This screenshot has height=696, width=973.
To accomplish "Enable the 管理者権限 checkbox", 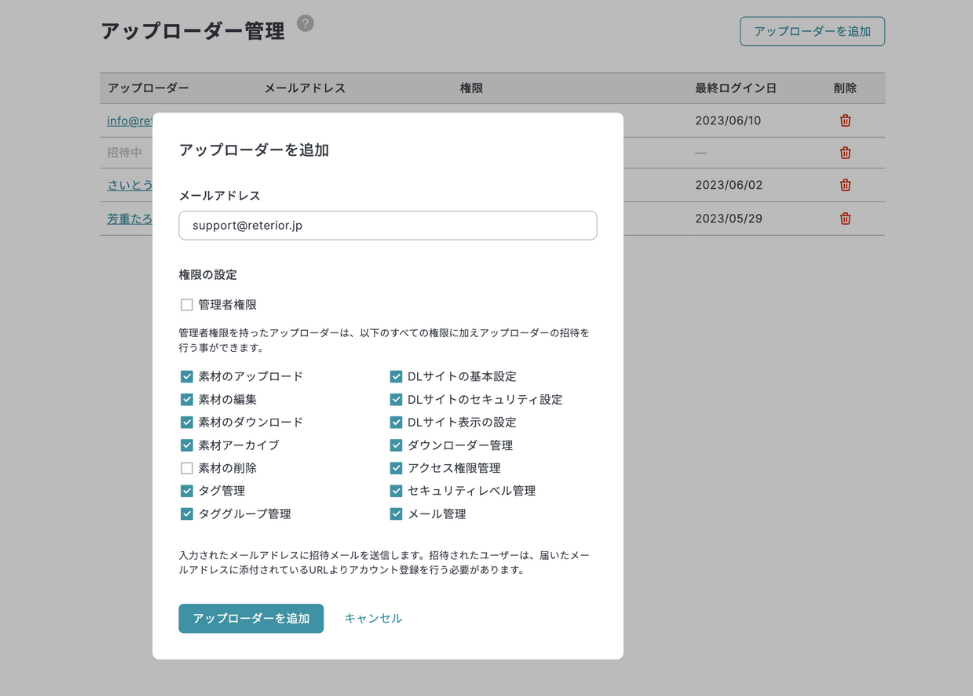I will click(187, 305).
